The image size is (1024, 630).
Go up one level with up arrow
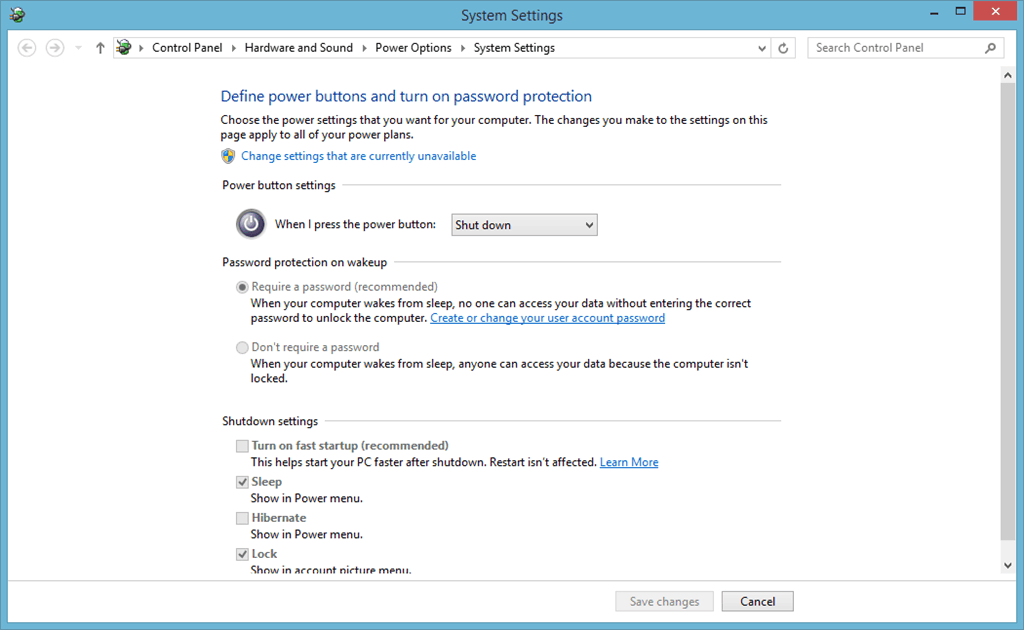pyautogui.click(x=100, y=48)
